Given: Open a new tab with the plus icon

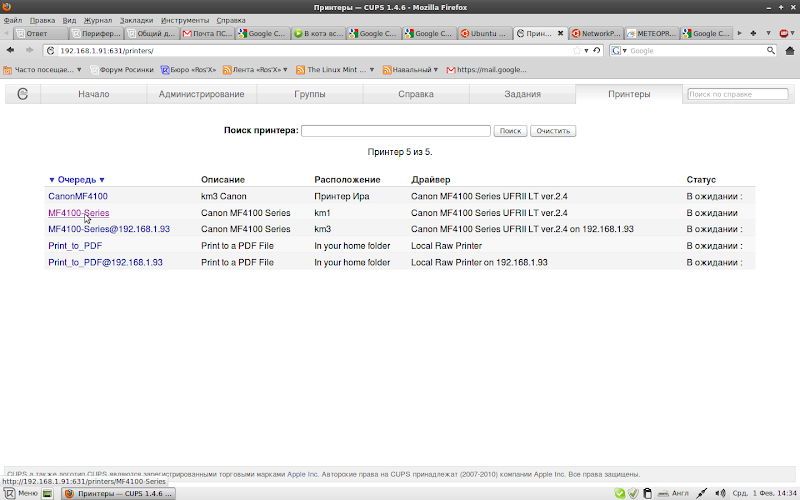Looking at the screenshot, I should (754, 33).
